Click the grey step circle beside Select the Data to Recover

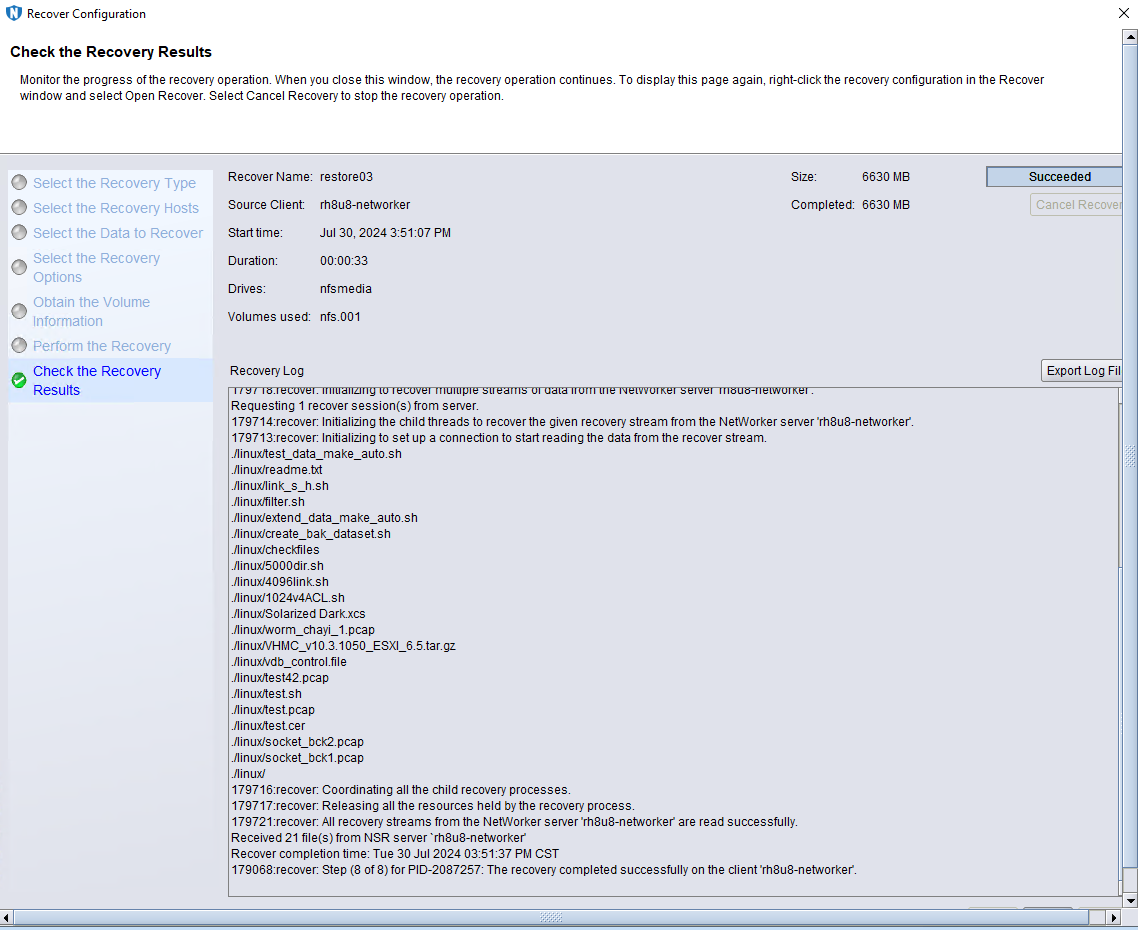point(20,232)
